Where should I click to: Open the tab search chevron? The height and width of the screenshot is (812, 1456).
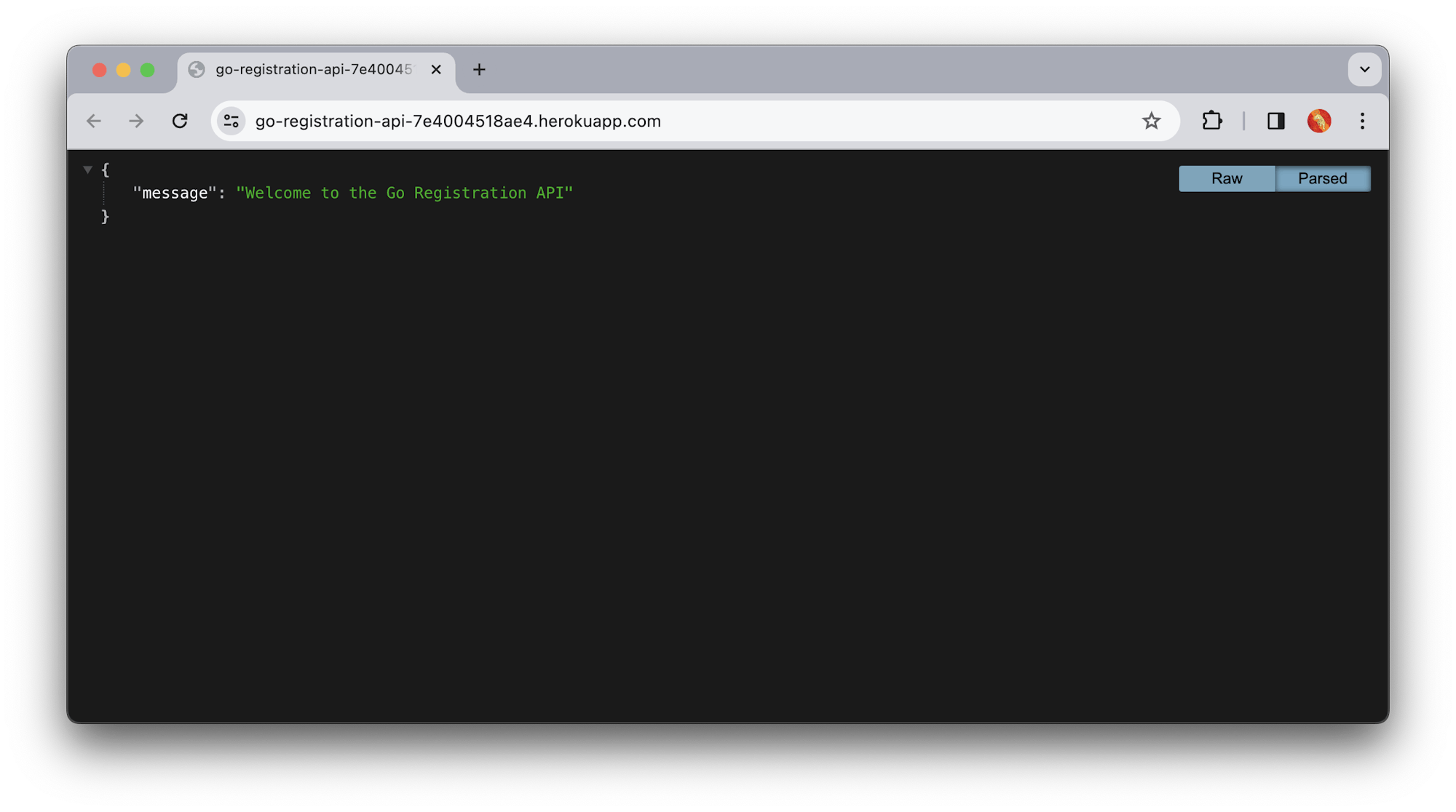pyautogui.click(x=1364, y=69)
